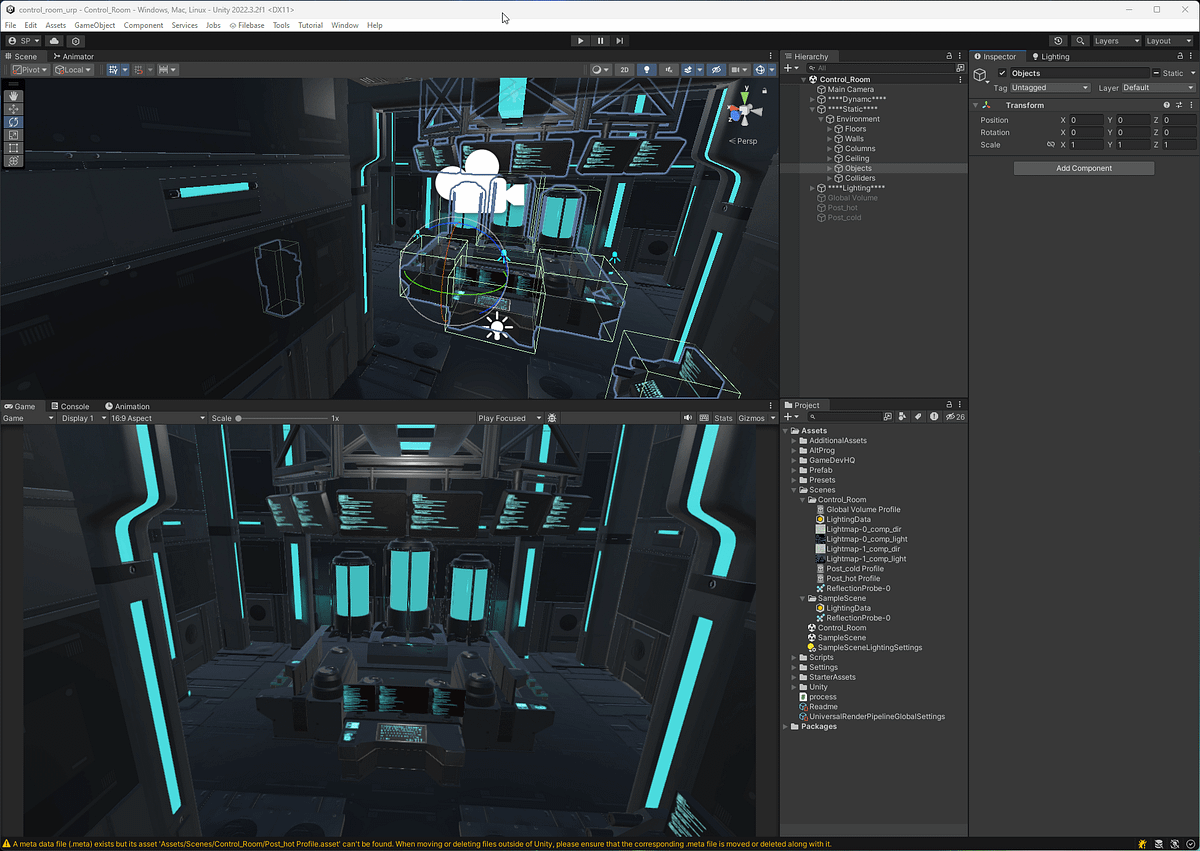1200x851 pixels.
Task: Select the Hand view tool
Action: pyautogui.click(x=13, y=96)
